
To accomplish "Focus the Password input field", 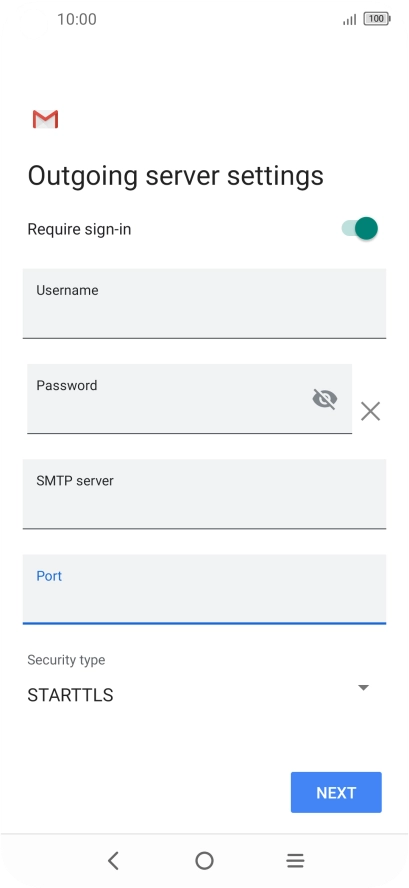I will [189, 399].
